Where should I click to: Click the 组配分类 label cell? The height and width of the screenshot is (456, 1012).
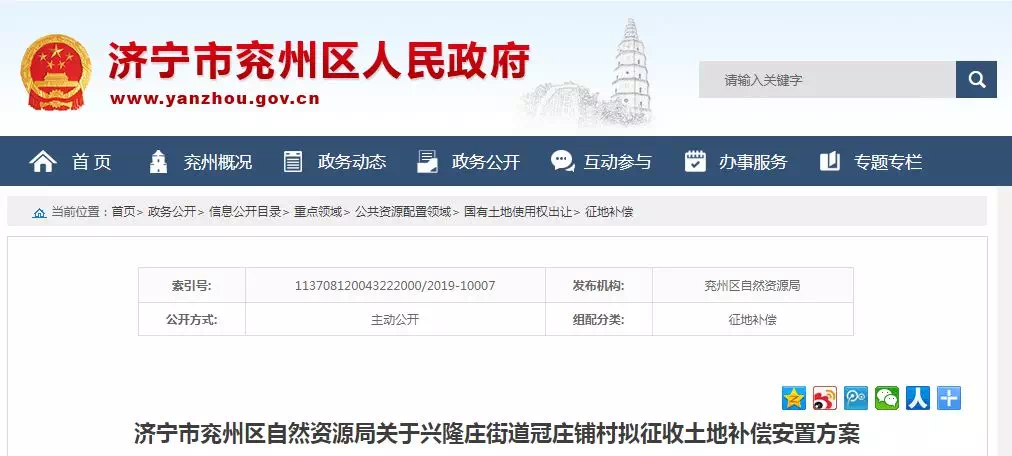[x=599, y=319]
